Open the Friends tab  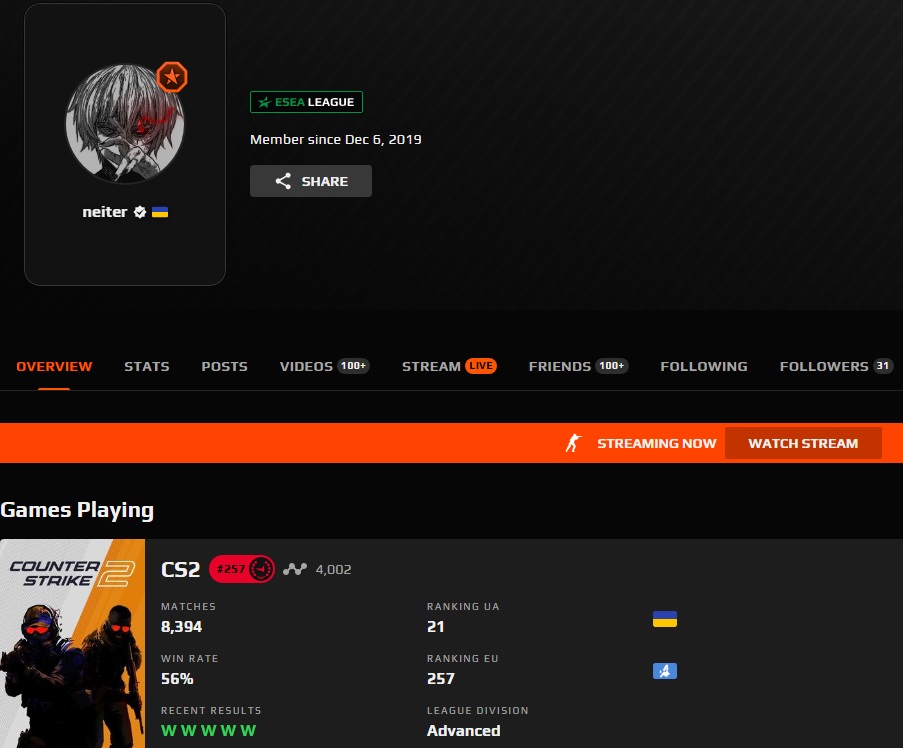578,366
